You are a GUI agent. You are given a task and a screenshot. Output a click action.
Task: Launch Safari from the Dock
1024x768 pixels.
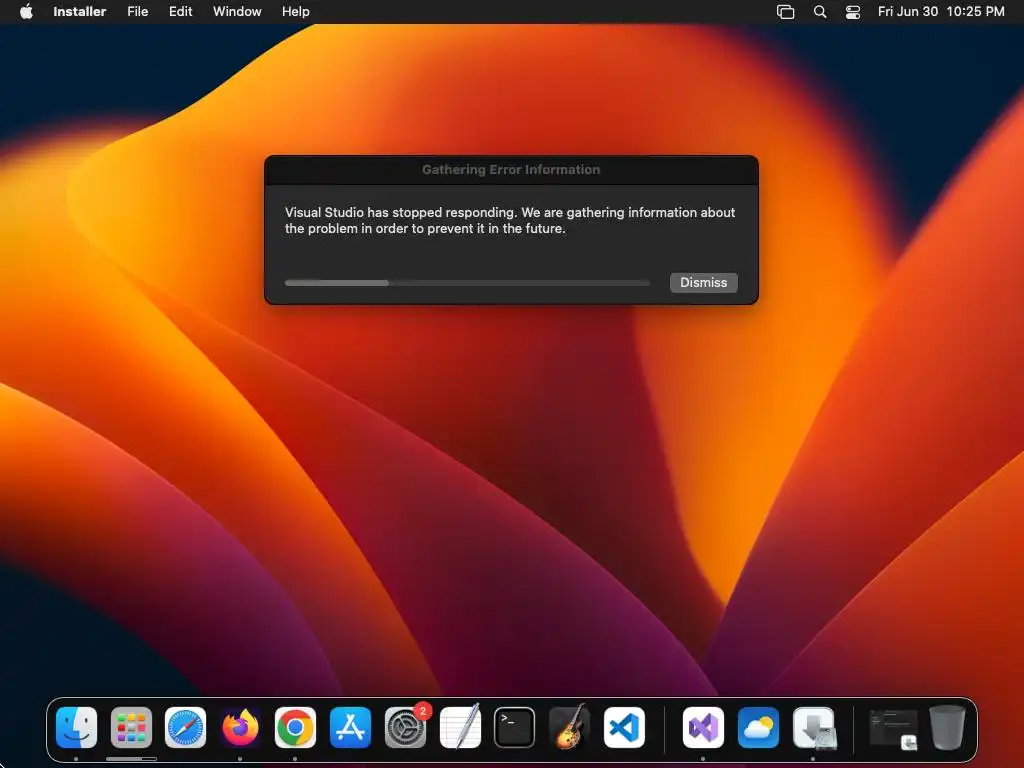coord(185,728)
